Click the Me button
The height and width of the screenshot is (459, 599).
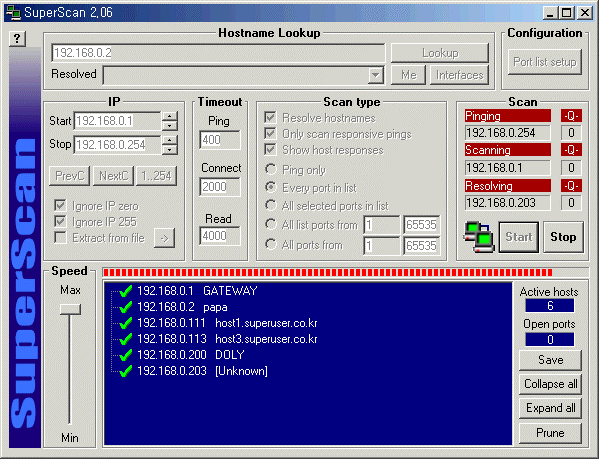click(408, 75)
